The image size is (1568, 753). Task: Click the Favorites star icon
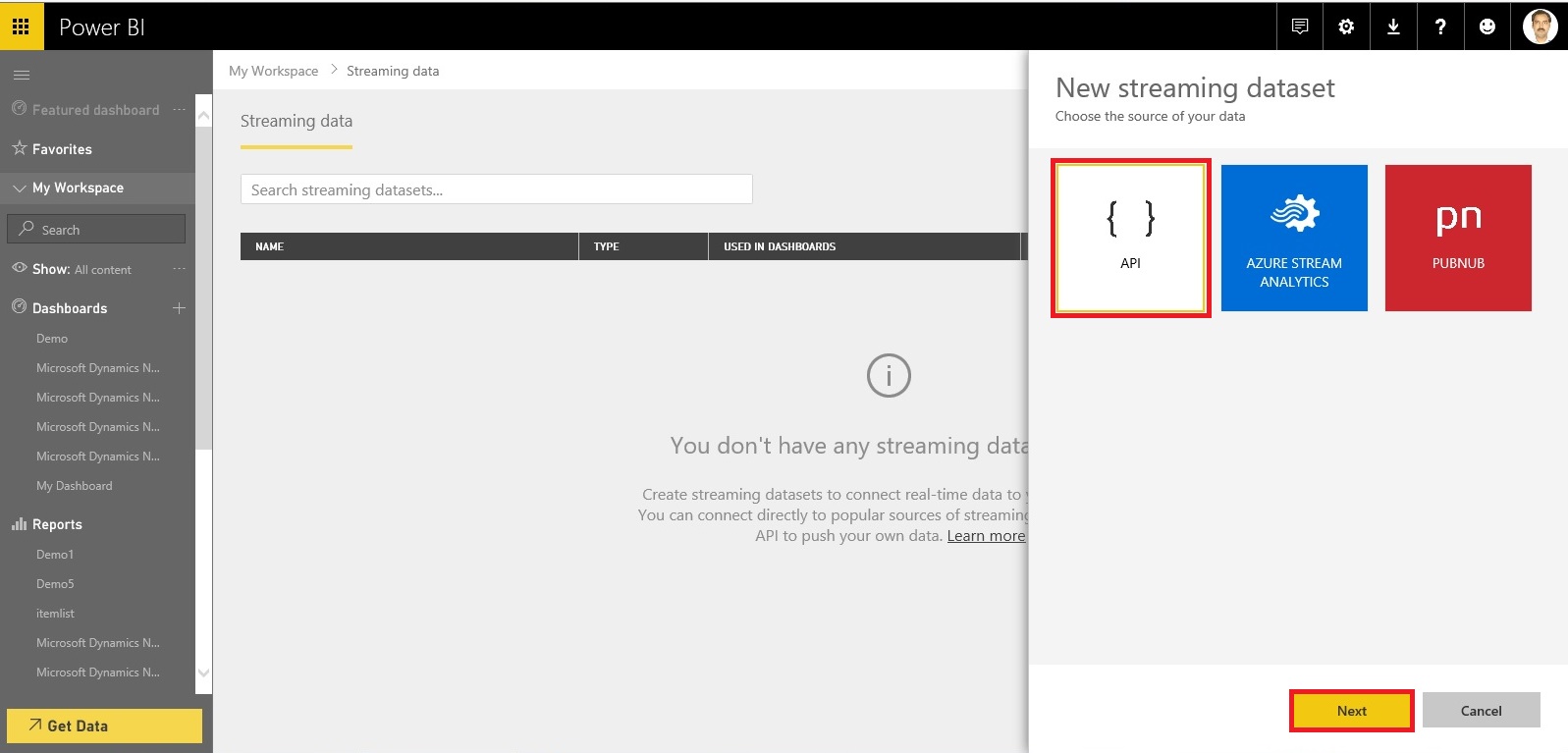click(20, 148)
